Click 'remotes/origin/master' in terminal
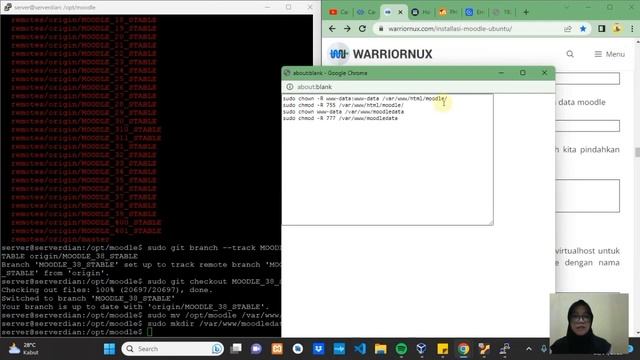This screenshot has width=640, height=360. (x=60, y=239)
